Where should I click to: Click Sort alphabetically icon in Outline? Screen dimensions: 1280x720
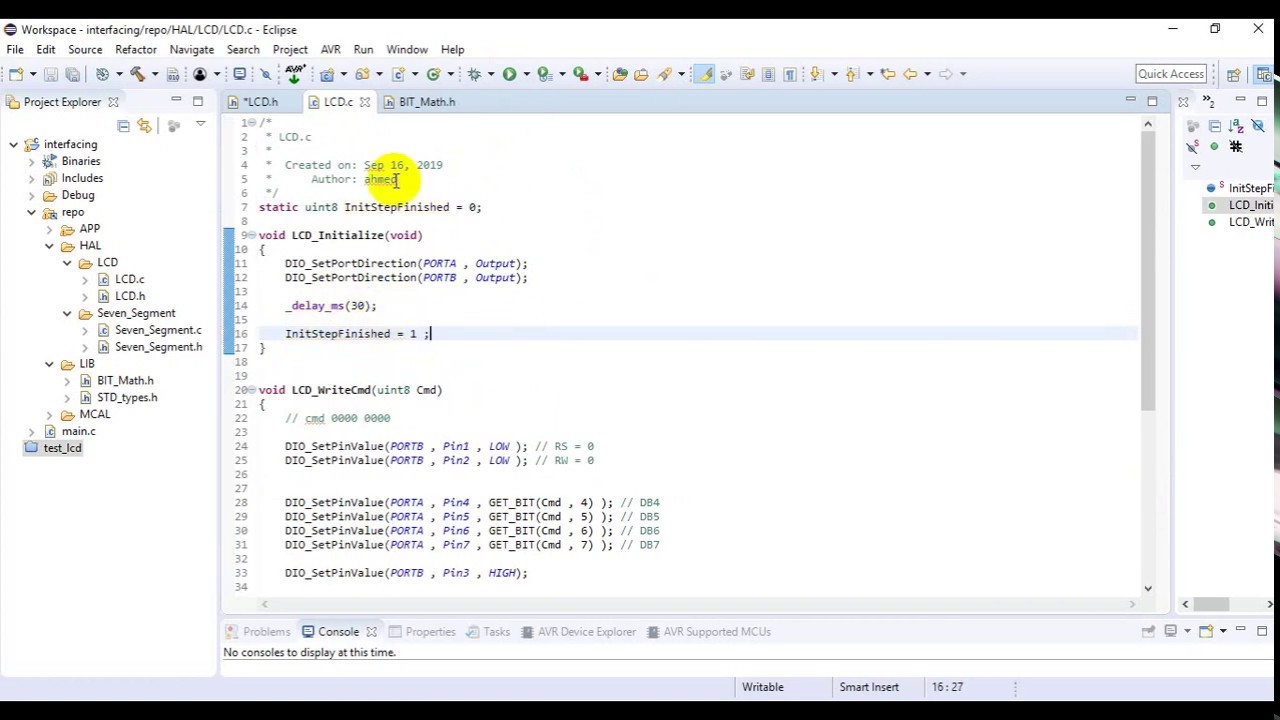pos(1236,126)
